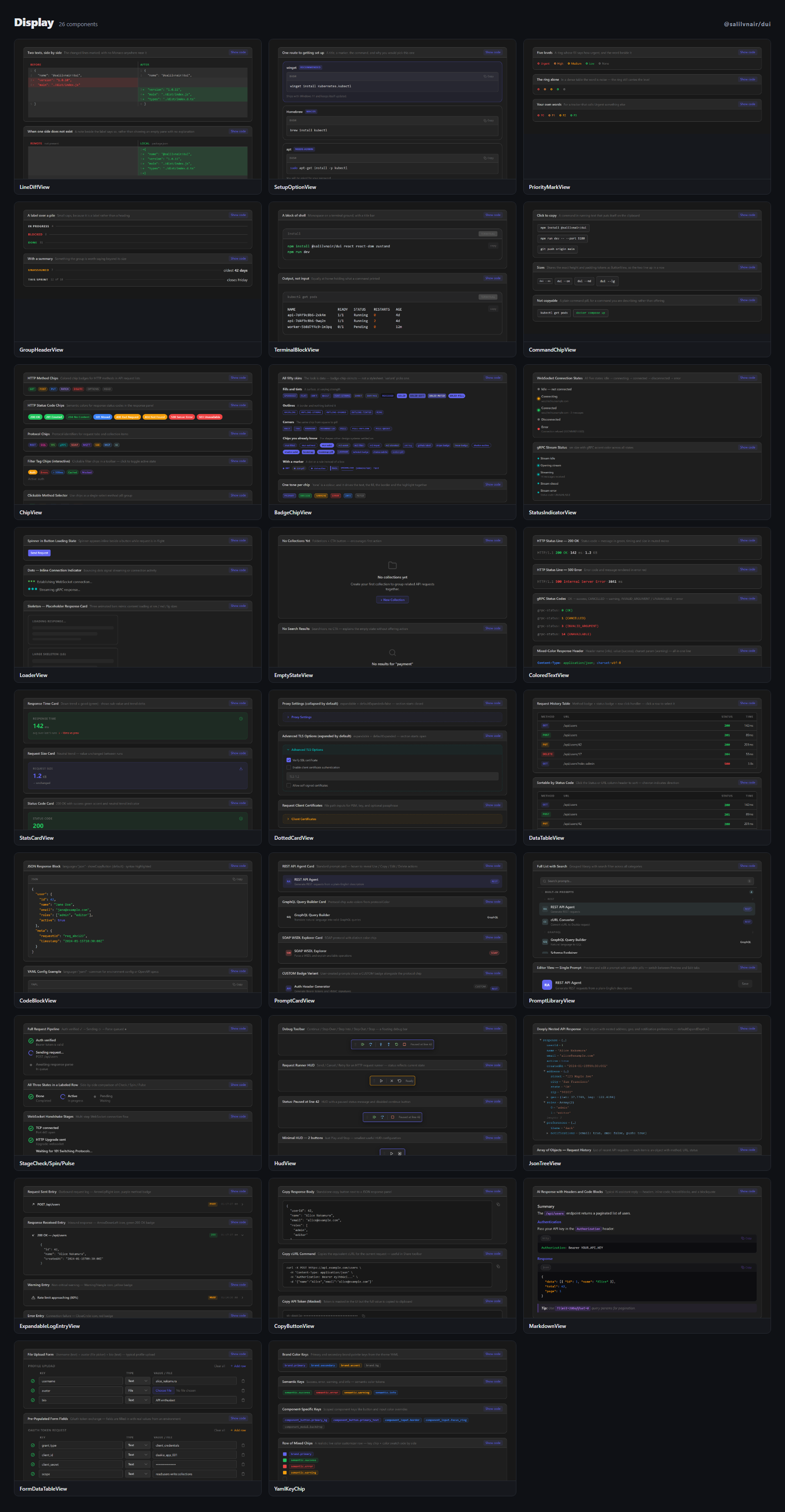785x1512 pixels.
Task: Click Add row in OAuth Token Request
Action: pyautogui.click(x=239, y=1430)
